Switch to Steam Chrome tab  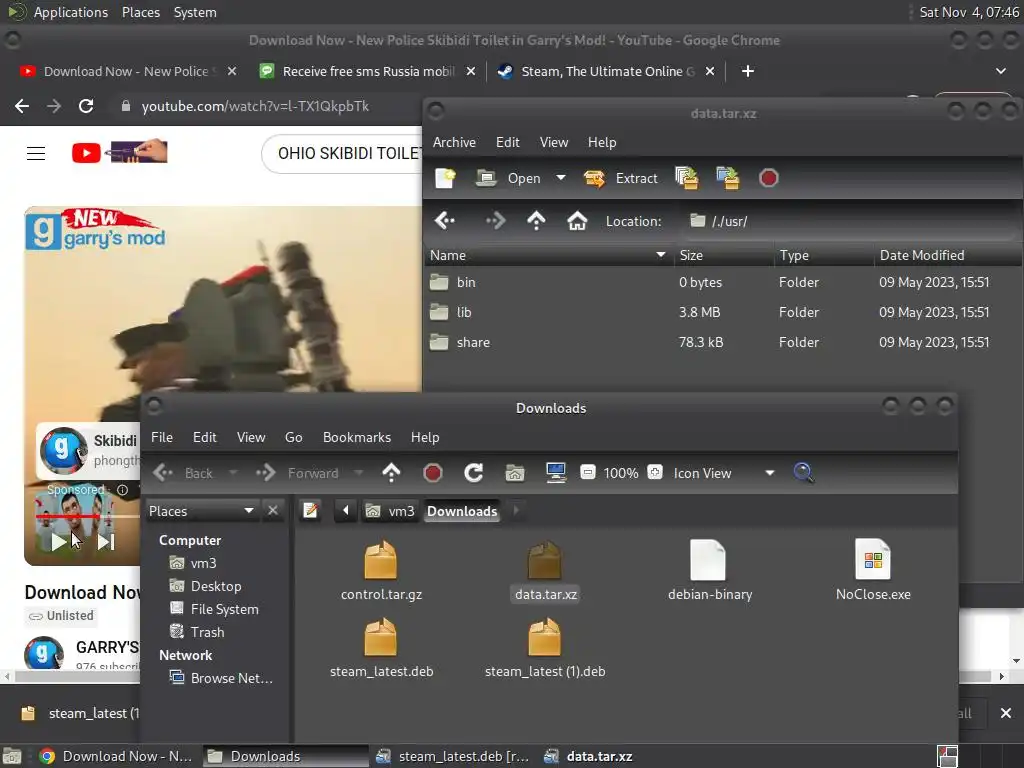tap(607, 71)
